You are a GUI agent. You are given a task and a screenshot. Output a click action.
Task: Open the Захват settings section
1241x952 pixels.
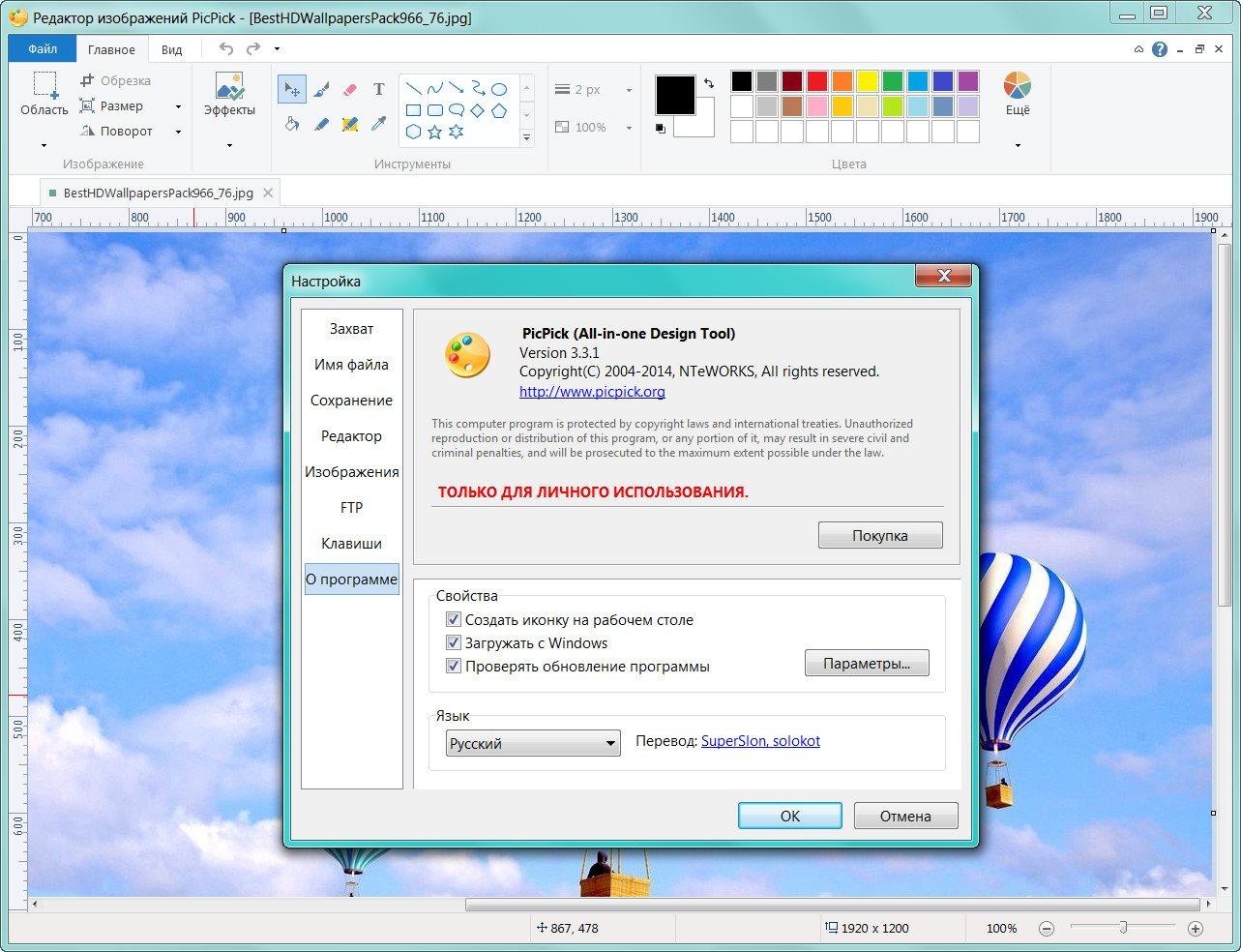point(351,329)
